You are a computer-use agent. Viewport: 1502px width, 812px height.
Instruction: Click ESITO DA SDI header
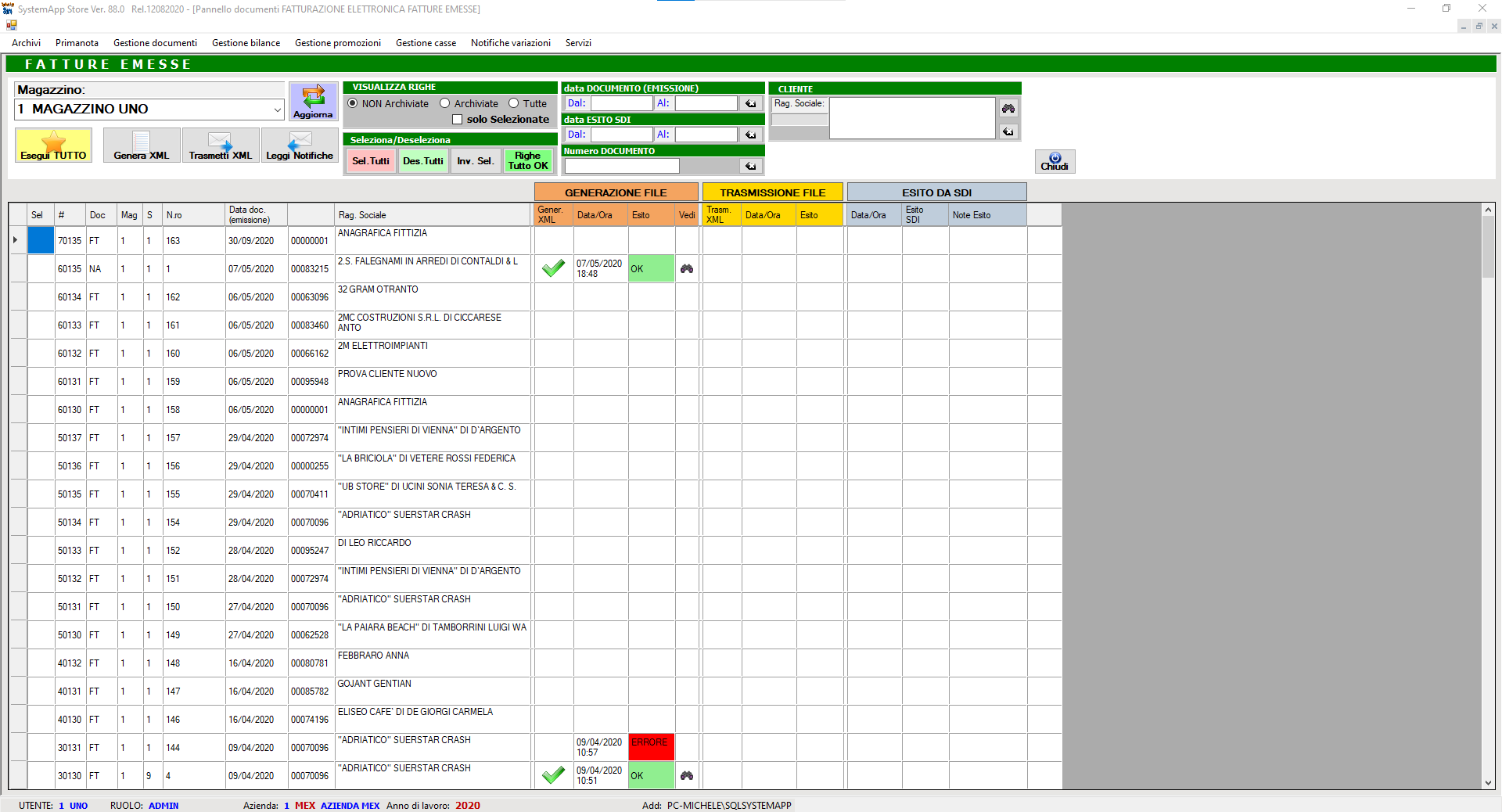(x=937, y=192)
